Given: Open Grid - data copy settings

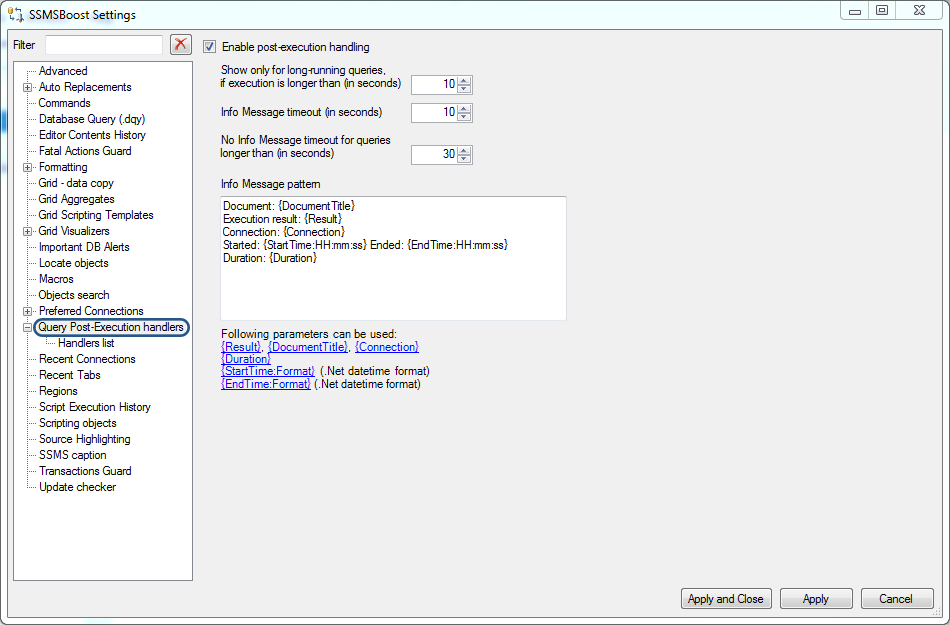Looking at the screenshot, I should tap(76, 183).
